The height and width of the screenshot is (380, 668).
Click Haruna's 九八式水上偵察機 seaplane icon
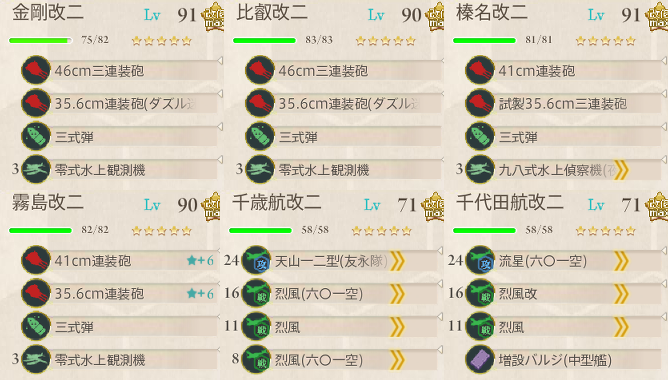click(x=480, y=170)
